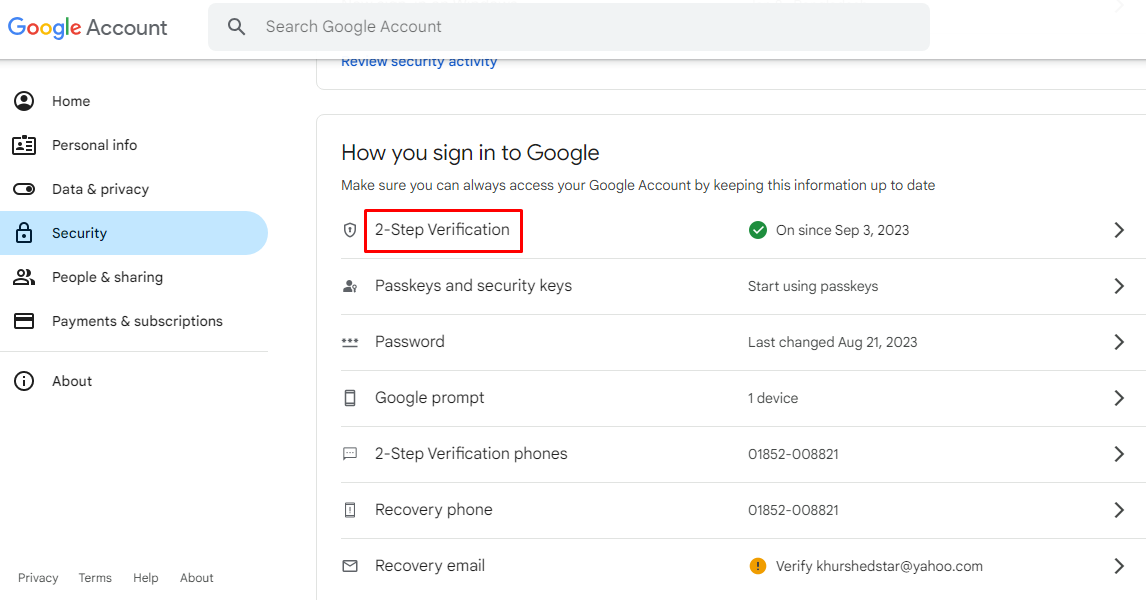Click the 'How you sign in to Google' heading
Image resolution: width=1146 pixels, height=600 pixels.
coord(470,153)
